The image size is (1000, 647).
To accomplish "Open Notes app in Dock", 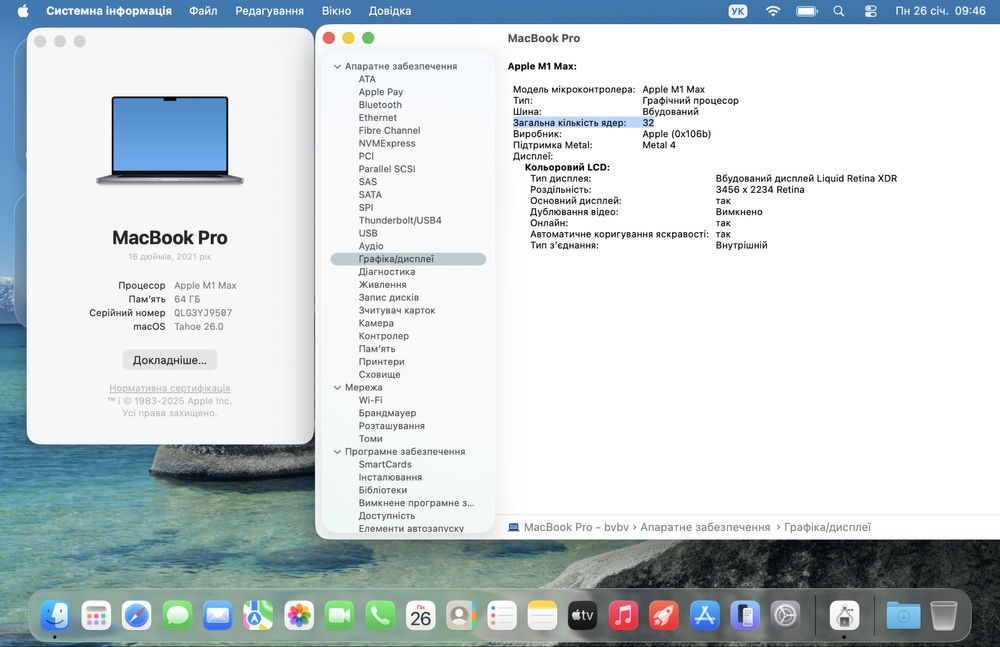I will click(x=542, y=616).
